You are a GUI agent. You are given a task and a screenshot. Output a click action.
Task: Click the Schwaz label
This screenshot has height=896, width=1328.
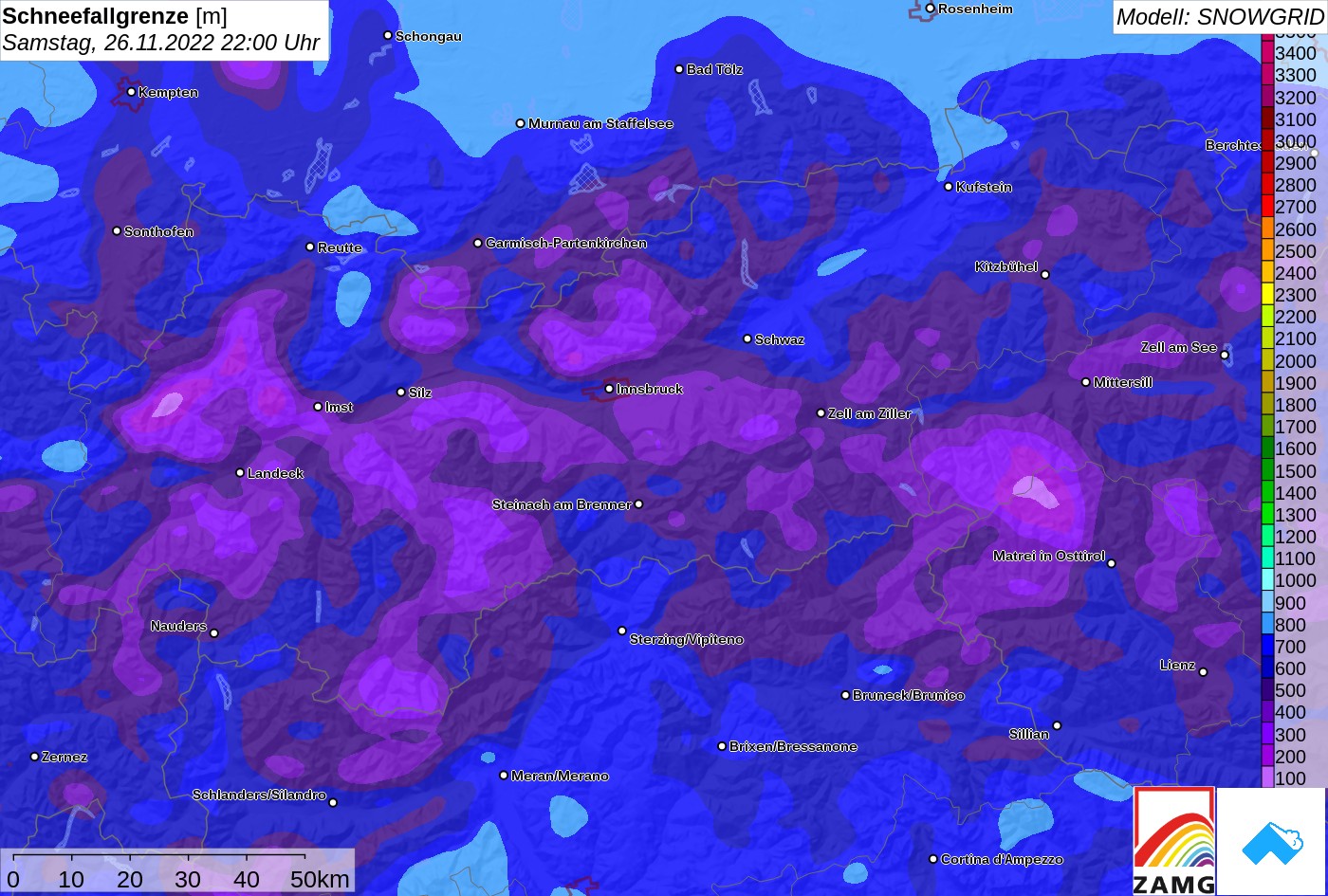(780, 339)
